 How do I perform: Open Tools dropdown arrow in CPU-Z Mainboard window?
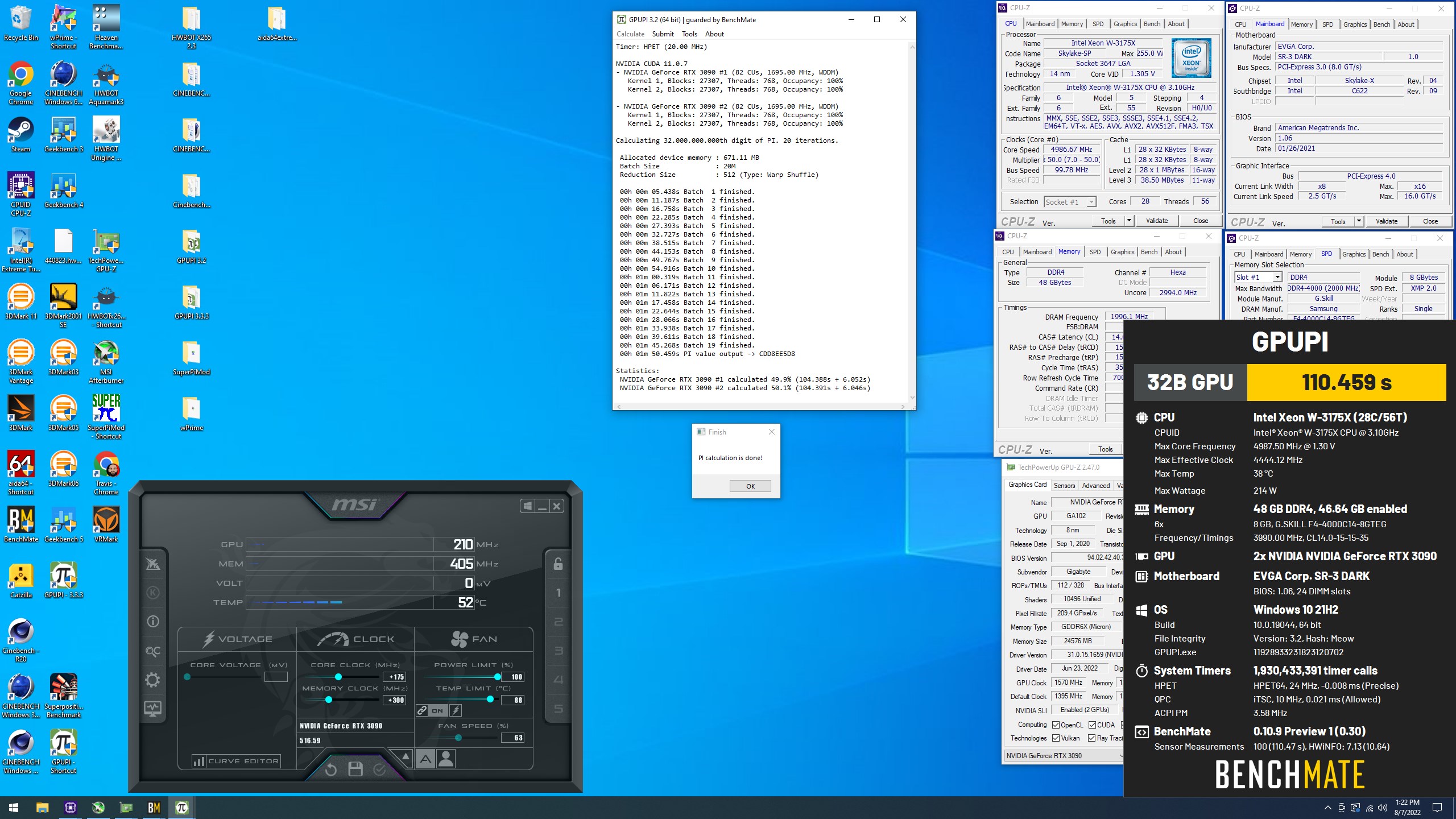click(1359, 221)
